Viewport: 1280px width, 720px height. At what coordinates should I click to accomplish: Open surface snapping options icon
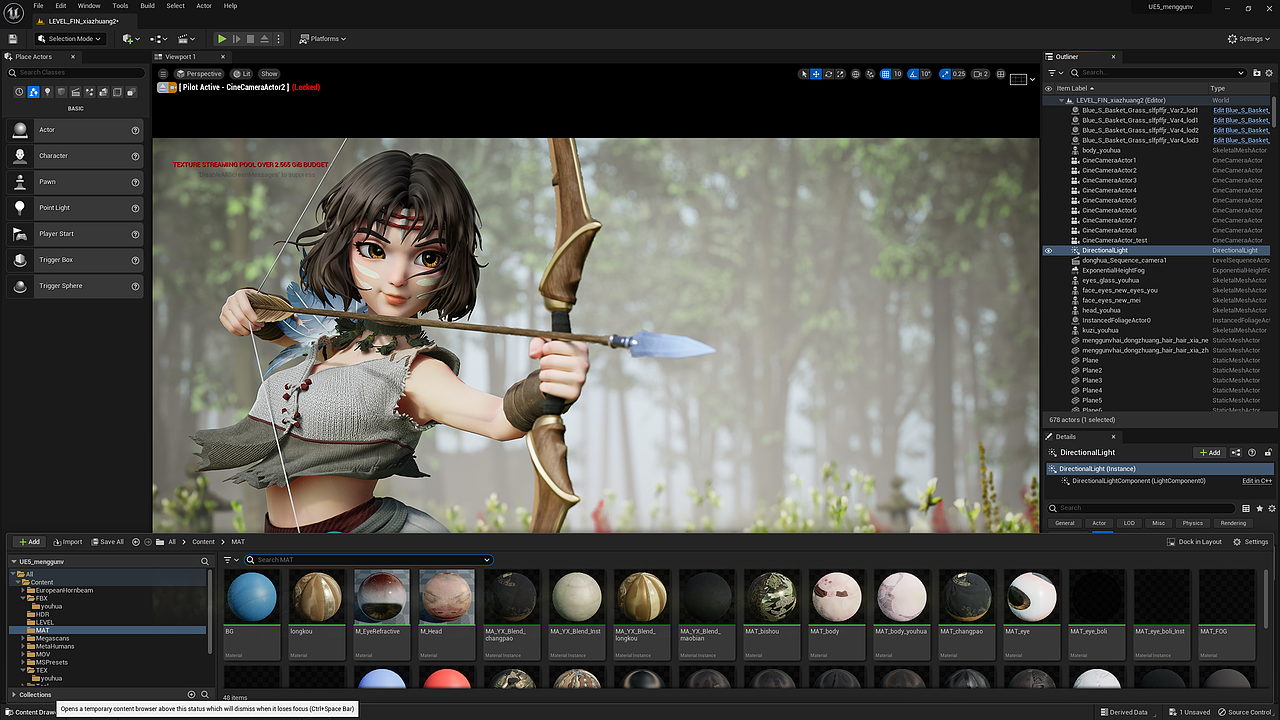[870, 74]
